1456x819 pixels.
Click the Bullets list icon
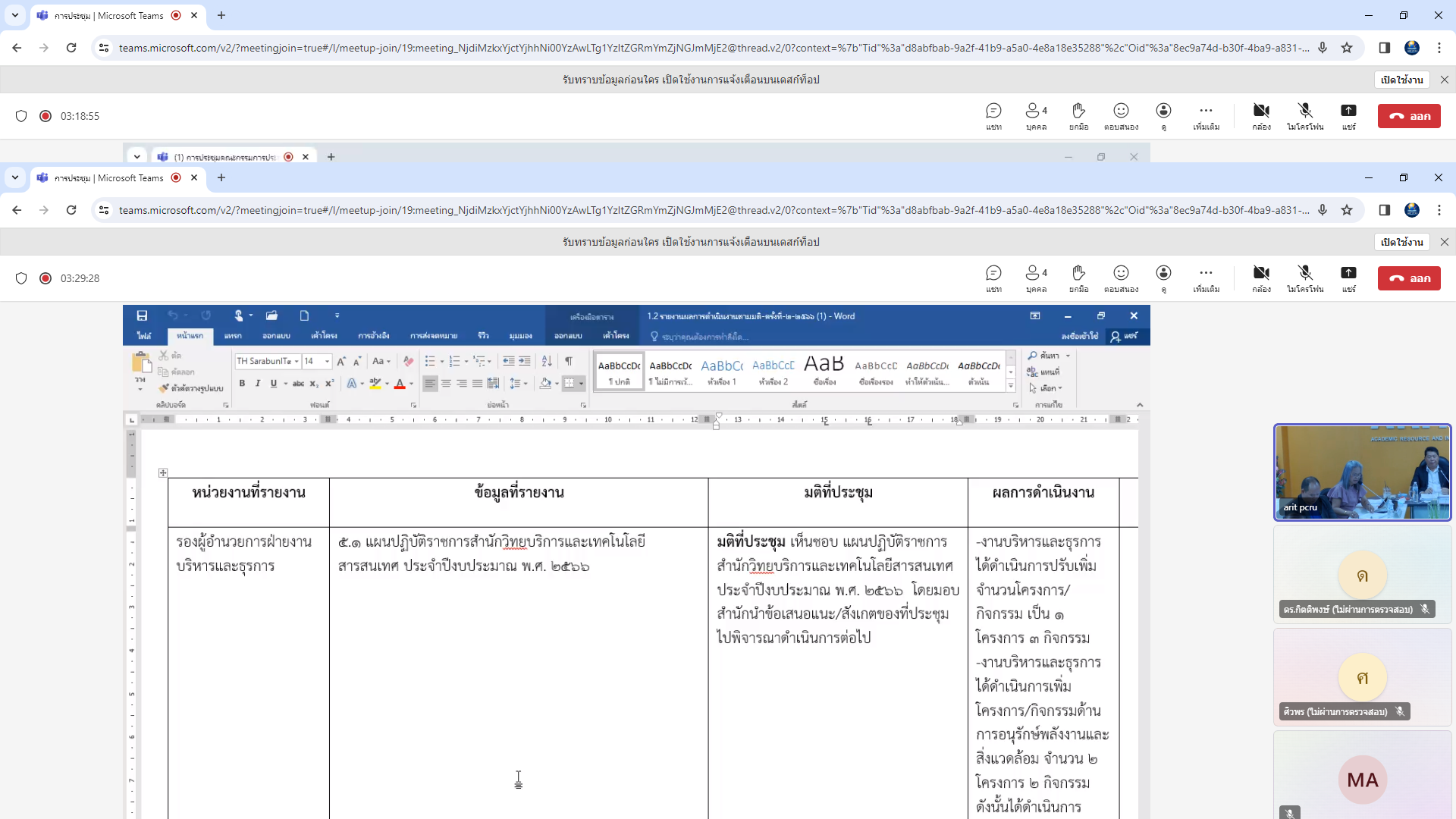coord(430,361)
